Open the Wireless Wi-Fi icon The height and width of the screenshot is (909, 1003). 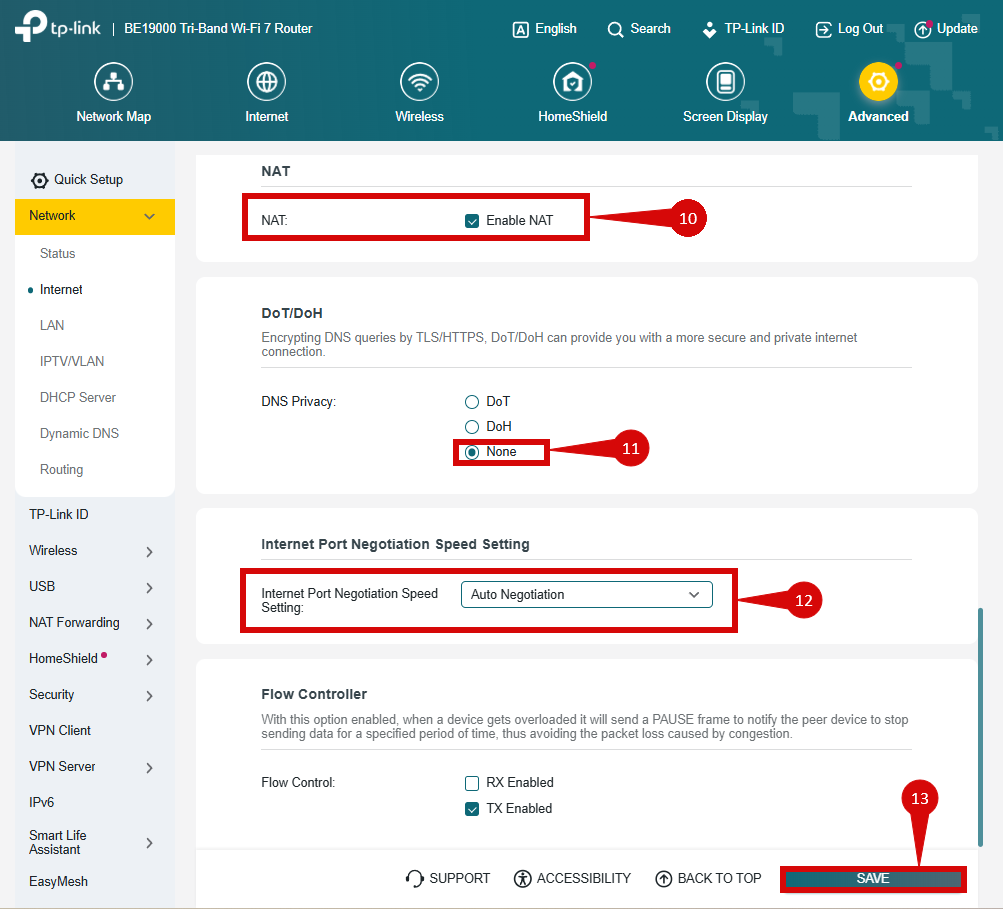419,82
